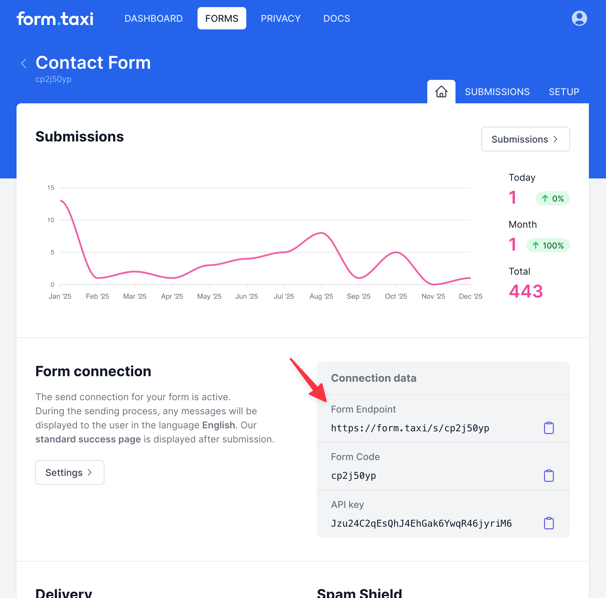Click the back arrow beside Contact Form
606x598 pixels.
click(x=24, y=63)
